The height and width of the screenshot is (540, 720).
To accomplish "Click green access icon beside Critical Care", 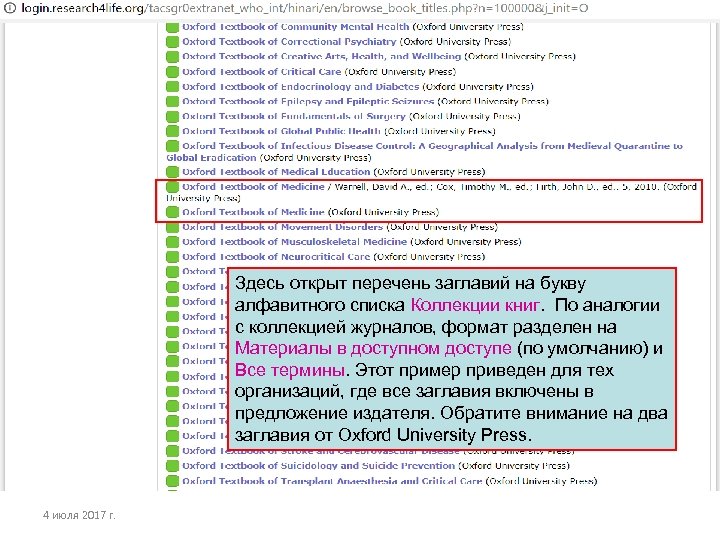I will point(172,72).
